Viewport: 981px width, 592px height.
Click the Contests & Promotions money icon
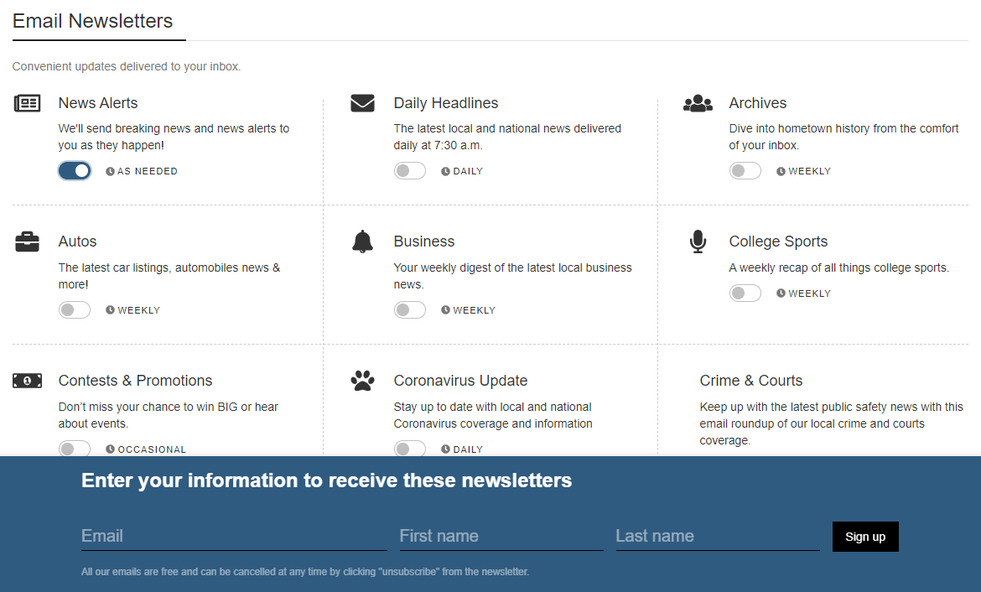pos(27,380)
